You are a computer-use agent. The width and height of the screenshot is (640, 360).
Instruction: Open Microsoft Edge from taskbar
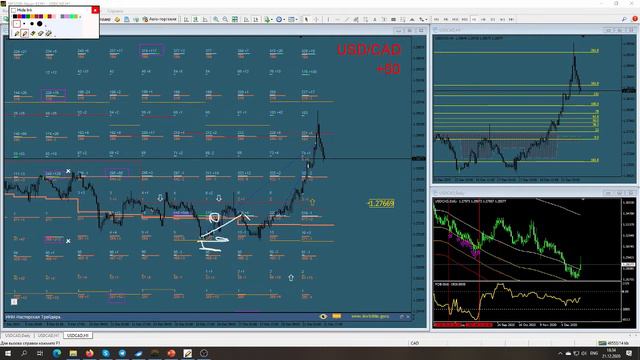click(57, 353)
